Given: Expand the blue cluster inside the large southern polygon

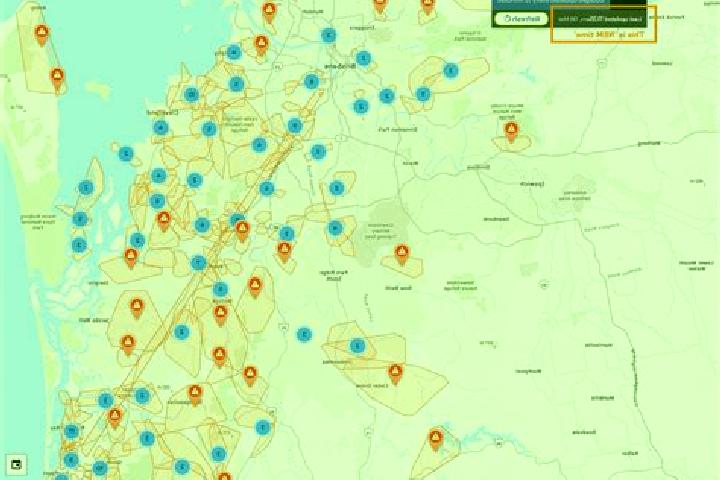Looking at the screenshot, I should [x=357, y=345].
